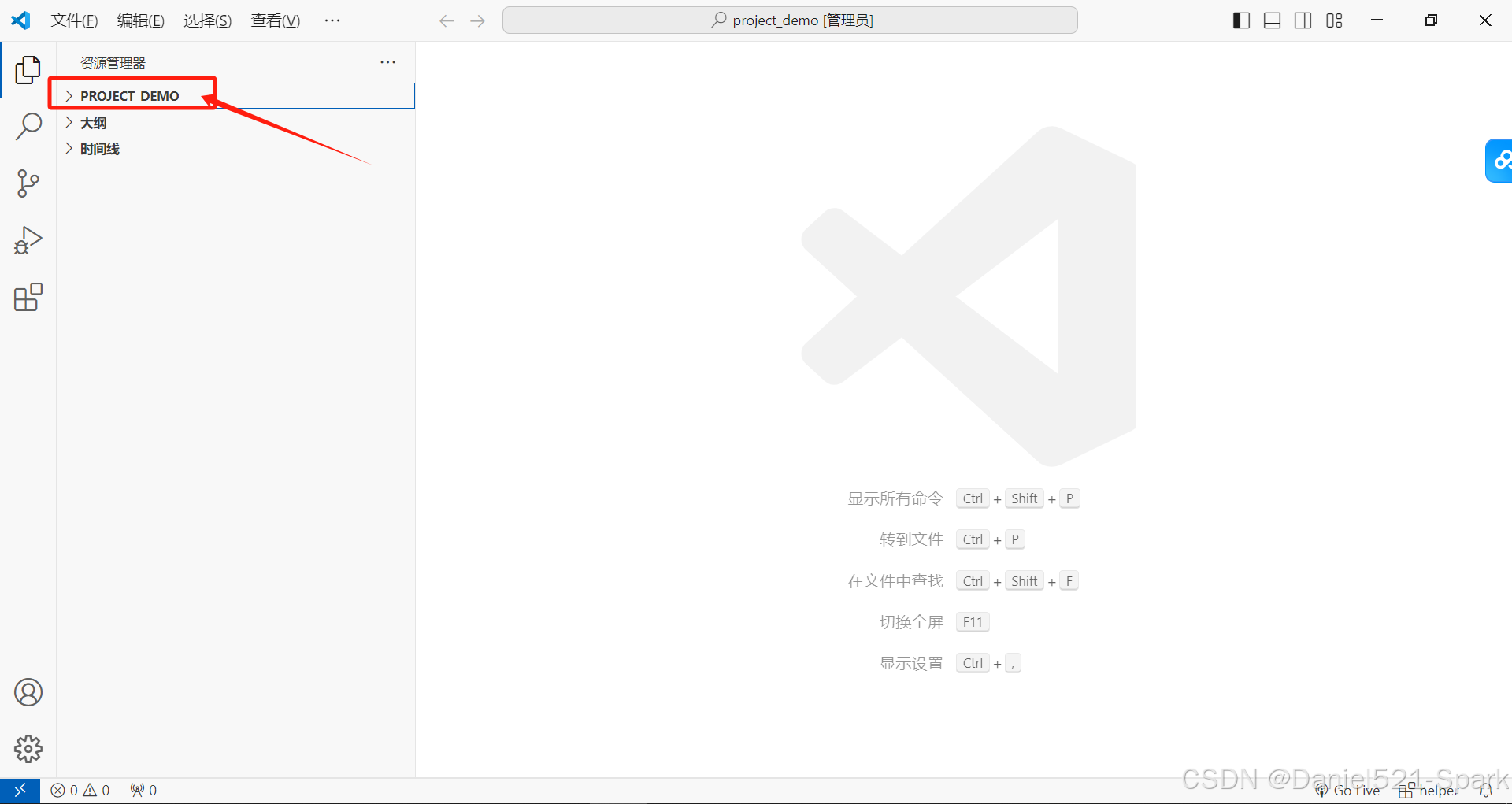
Task: Click the 显示所有命令 shortcut hint
Action: pos(895,498)
